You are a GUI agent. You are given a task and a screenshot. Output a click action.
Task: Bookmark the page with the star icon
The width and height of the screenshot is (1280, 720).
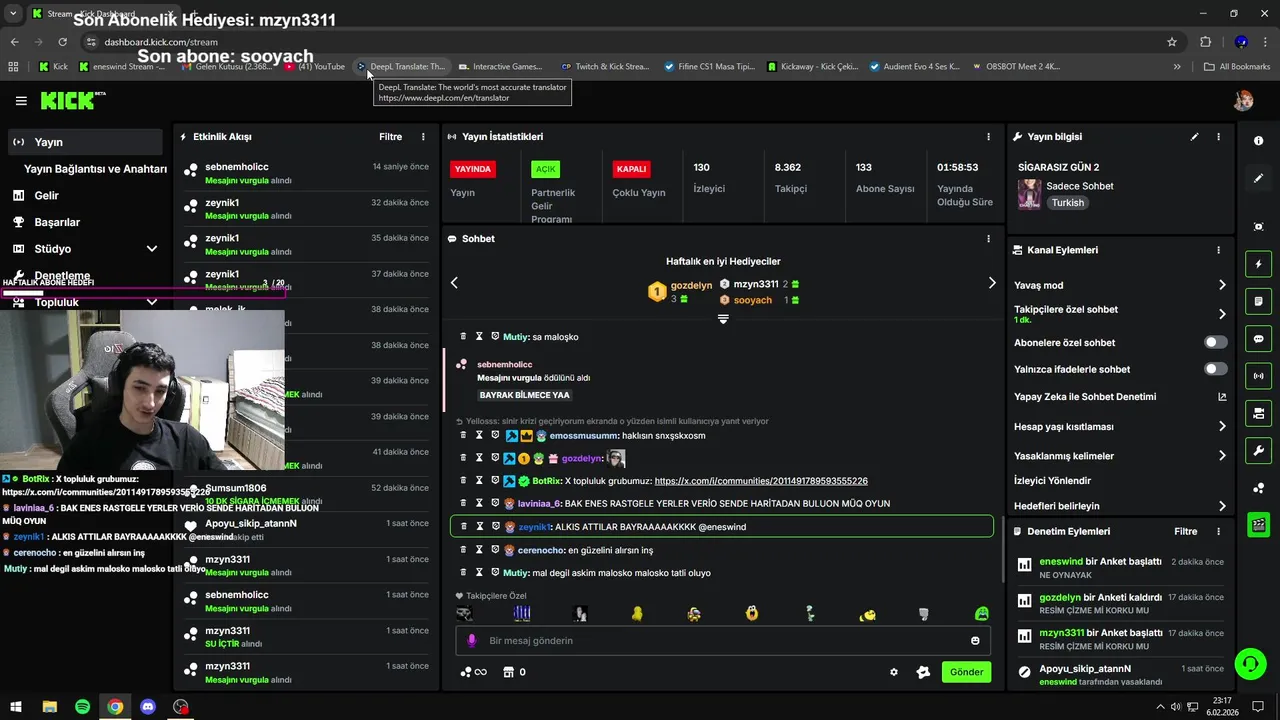click(x=1172, y=42)
